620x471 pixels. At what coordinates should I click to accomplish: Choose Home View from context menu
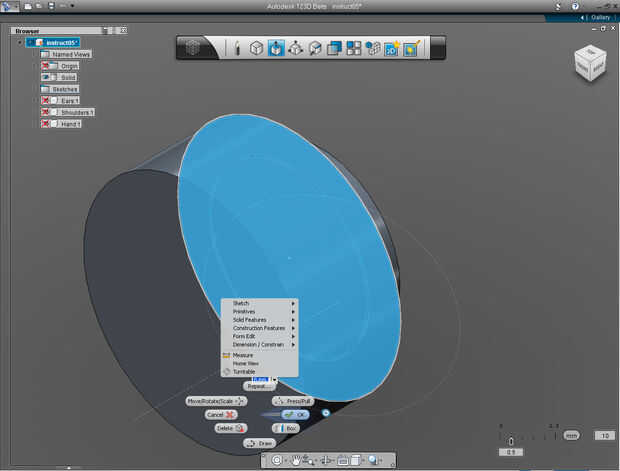(259, 363)
